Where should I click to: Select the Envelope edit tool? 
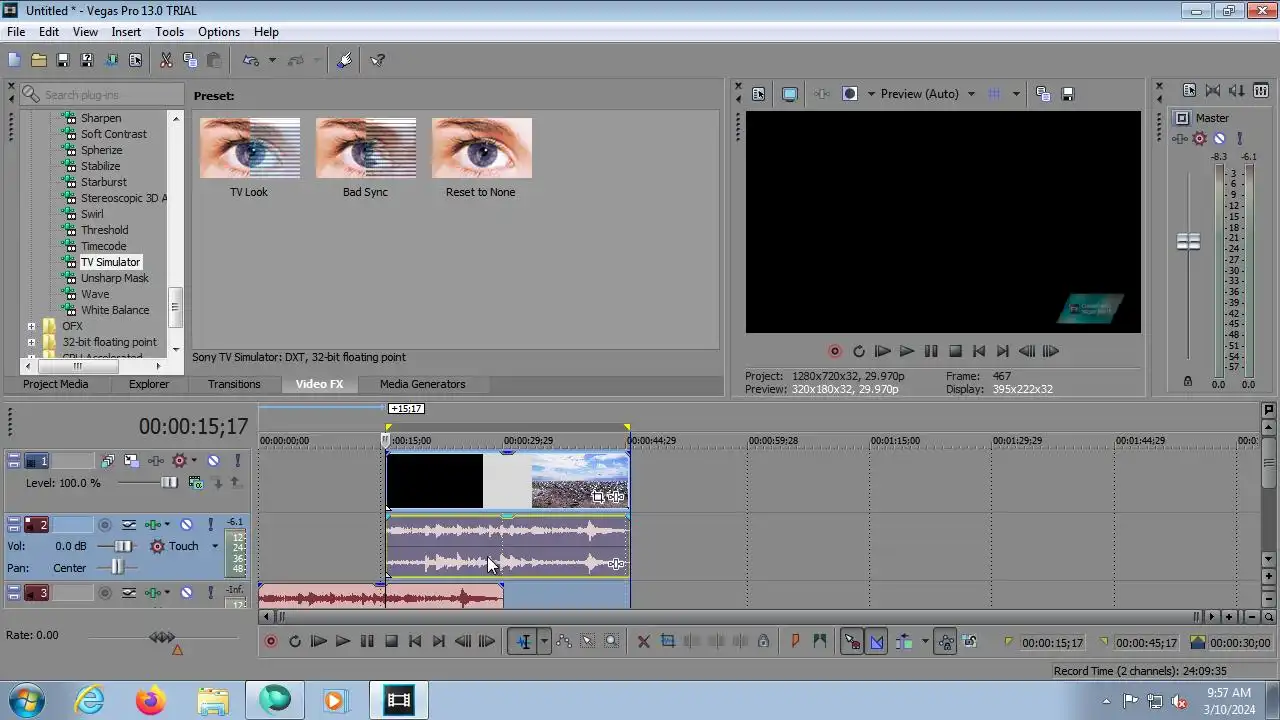point(563,642)
